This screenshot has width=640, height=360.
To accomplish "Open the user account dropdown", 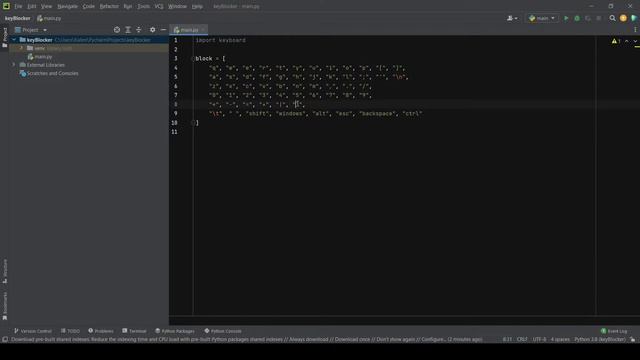I will tap(512, 18).
